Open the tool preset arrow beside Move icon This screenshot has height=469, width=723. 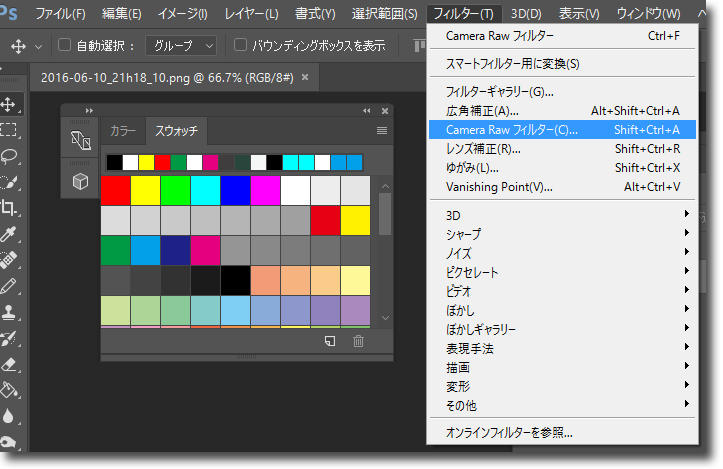[x=38, y=47]
